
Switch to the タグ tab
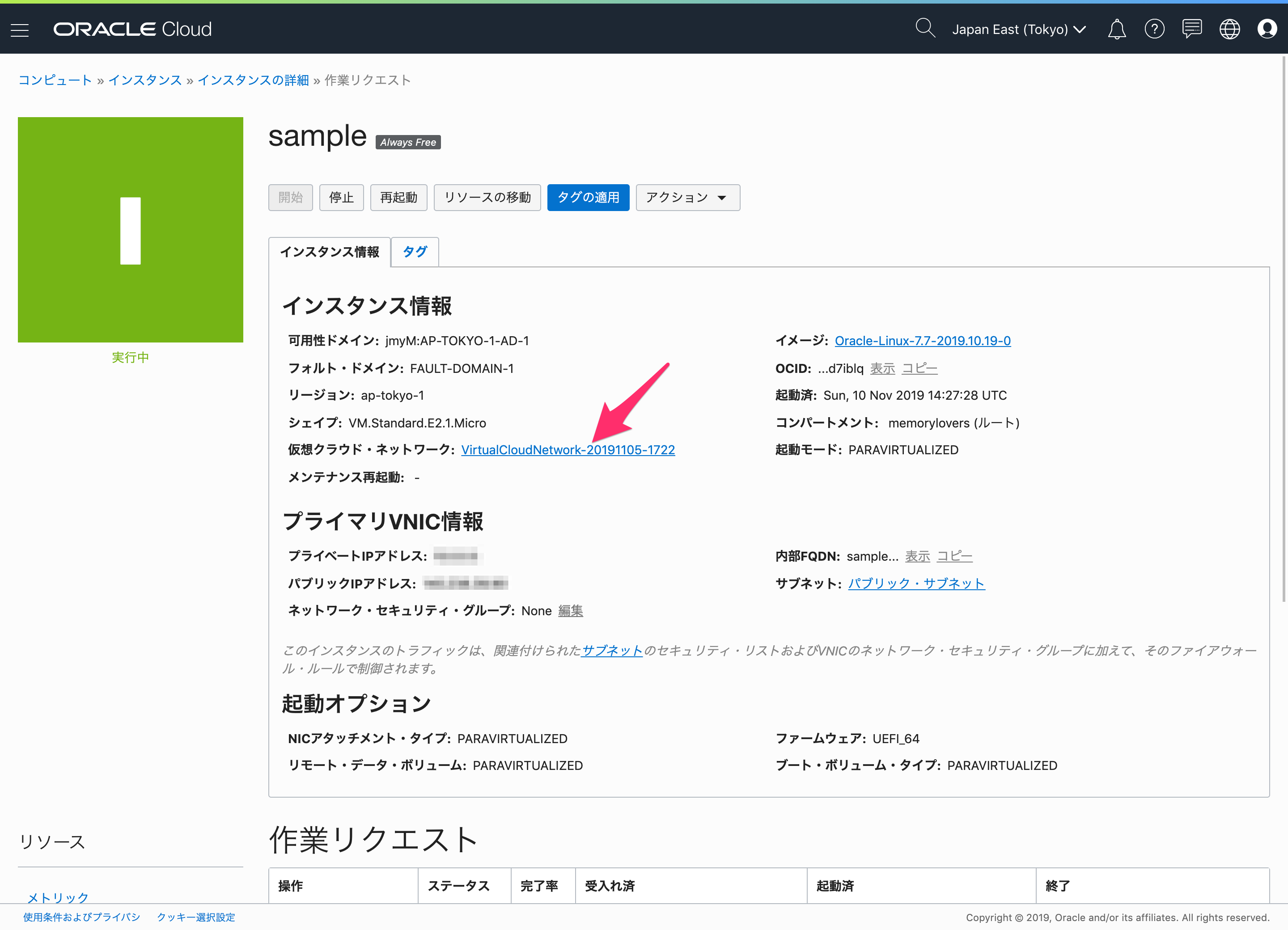(415, 252)
